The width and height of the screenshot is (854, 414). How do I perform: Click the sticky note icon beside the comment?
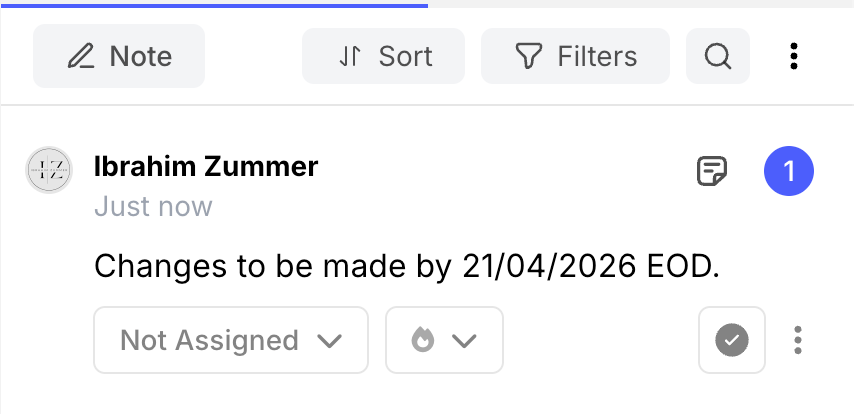tap(712, 171)
